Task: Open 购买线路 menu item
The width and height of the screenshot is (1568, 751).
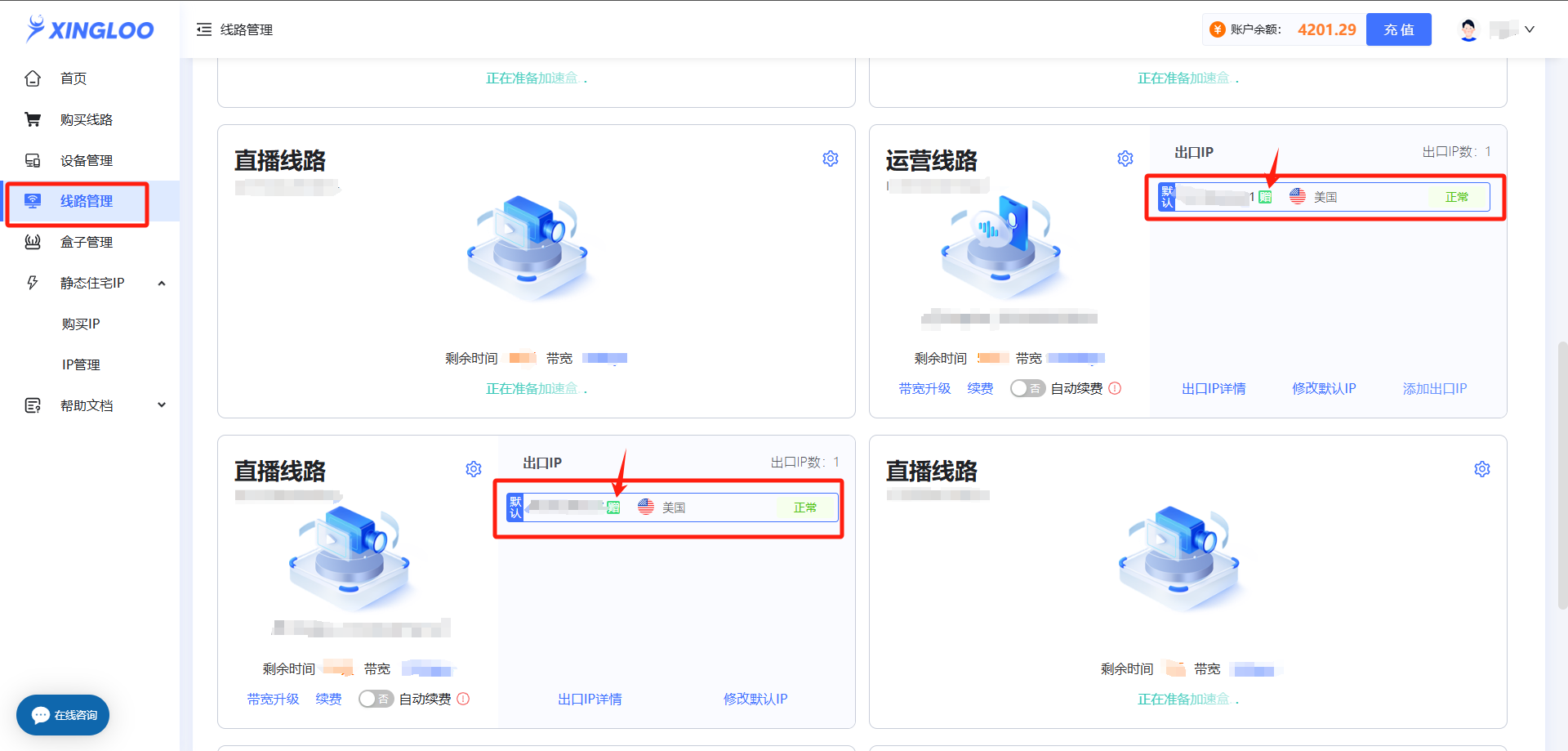Action: coord(87,119)
